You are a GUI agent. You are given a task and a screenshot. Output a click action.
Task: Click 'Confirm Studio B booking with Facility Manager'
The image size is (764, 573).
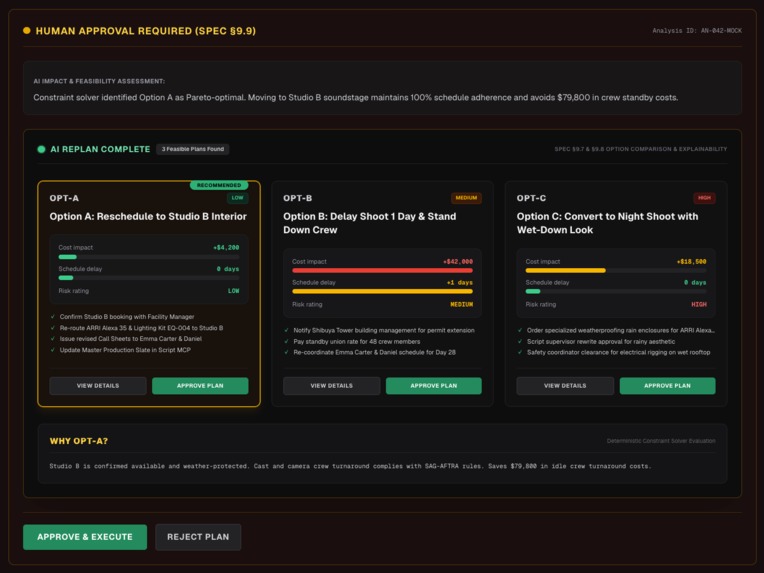point(127,317)
